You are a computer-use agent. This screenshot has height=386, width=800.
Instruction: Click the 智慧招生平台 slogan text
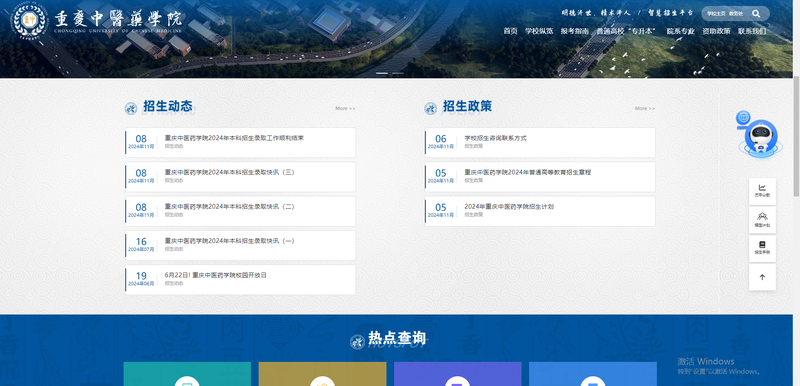pyautogui.click(x=670, y=13)
